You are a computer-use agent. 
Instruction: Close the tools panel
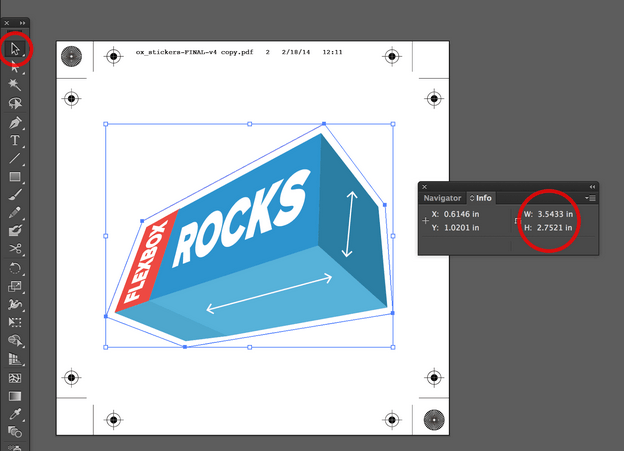[7, 23]
